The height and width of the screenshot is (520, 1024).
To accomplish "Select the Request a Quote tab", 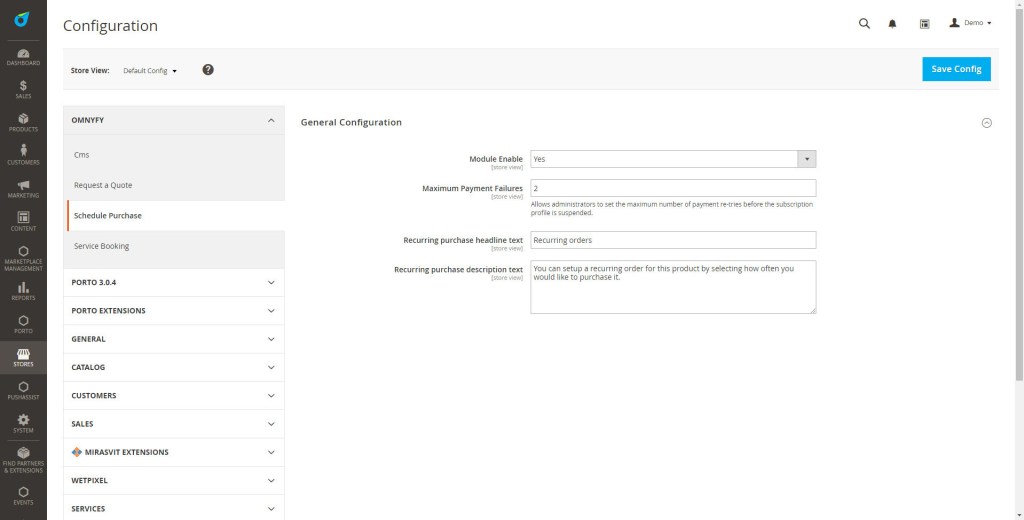I will tap(103, 185).
